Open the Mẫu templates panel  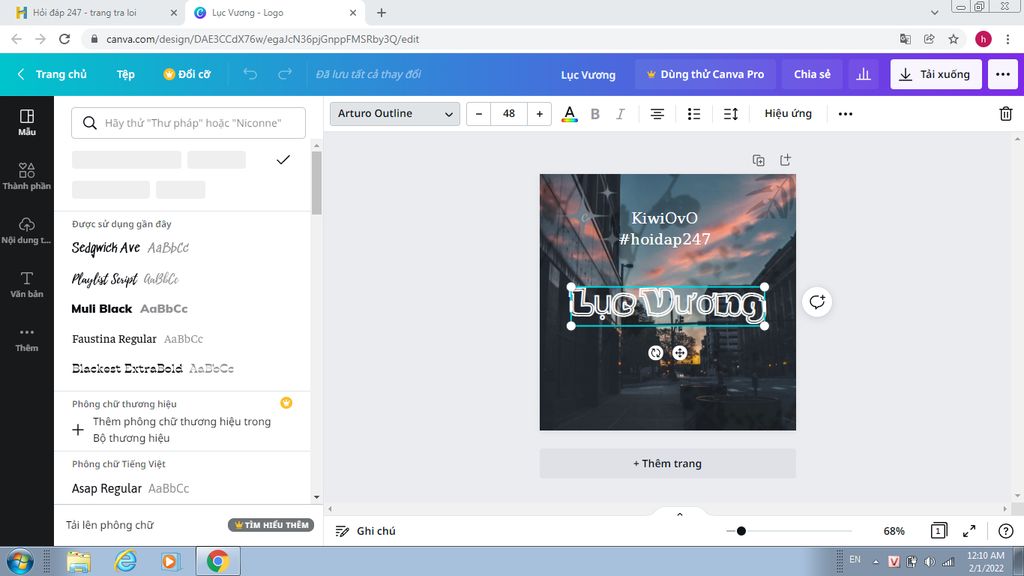point(27,122)
